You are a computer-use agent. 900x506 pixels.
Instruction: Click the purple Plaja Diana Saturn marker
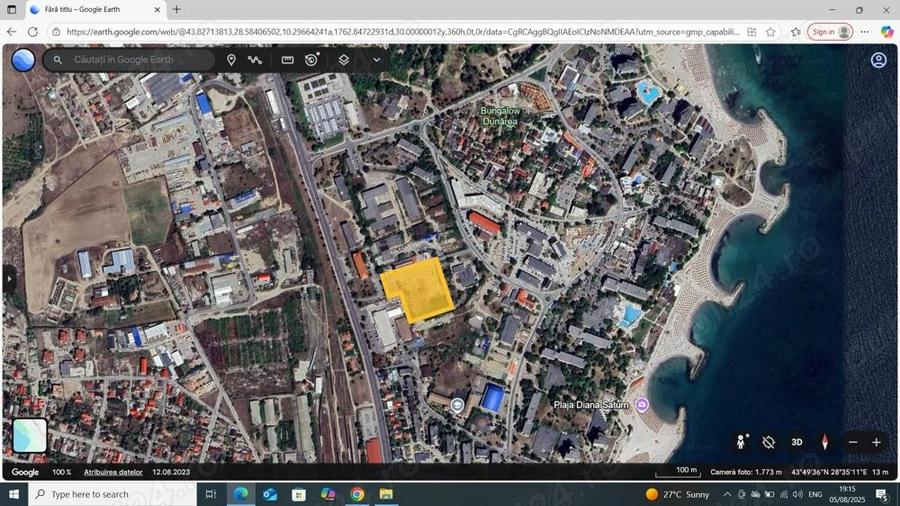pos(642,405)
